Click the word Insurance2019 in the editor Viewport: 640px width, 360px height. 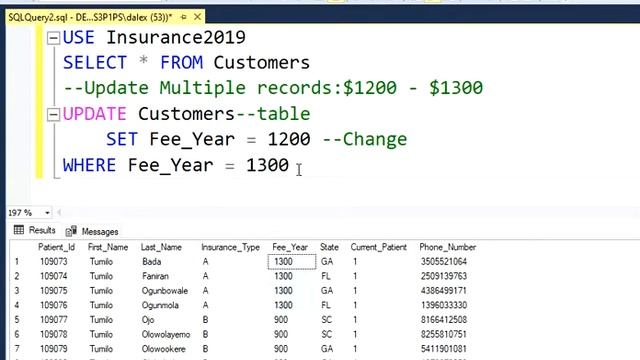(176, 38)
